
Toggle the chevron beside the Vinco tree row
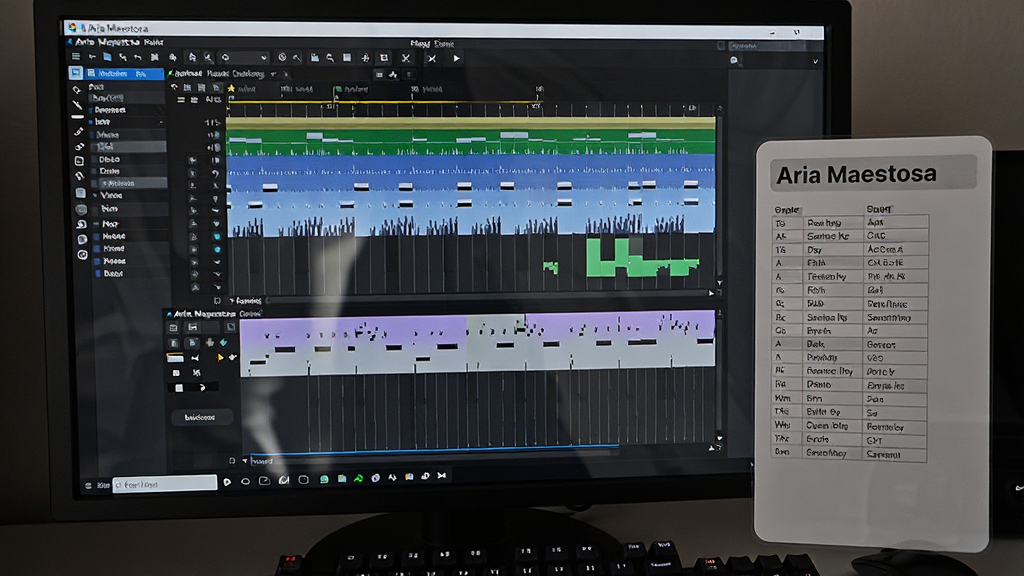click(x=95, y=195)
